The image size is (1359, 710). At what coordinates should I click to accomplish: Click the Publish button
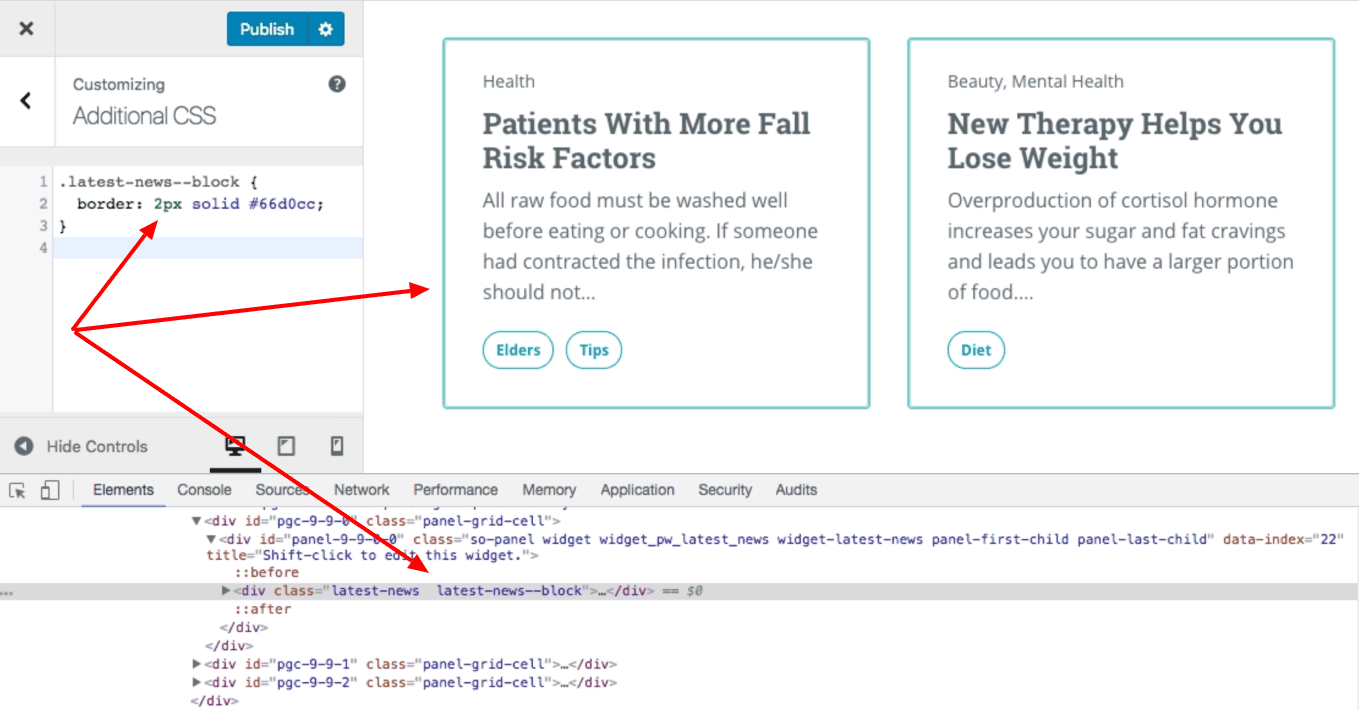click(x=267, y=29)
